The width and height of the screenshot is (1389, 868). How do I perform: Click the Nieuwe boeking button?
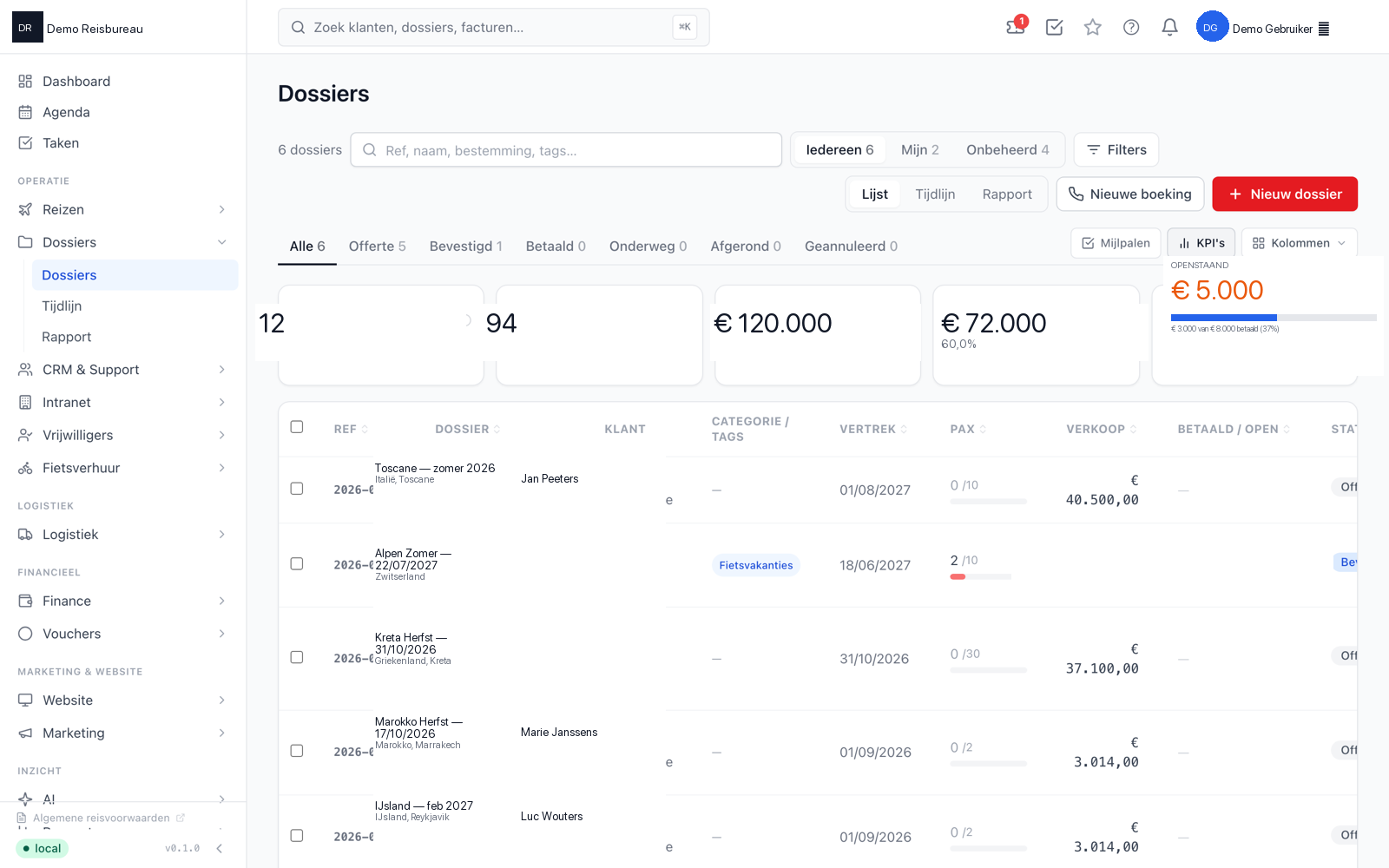click(x=1129, y=194)
